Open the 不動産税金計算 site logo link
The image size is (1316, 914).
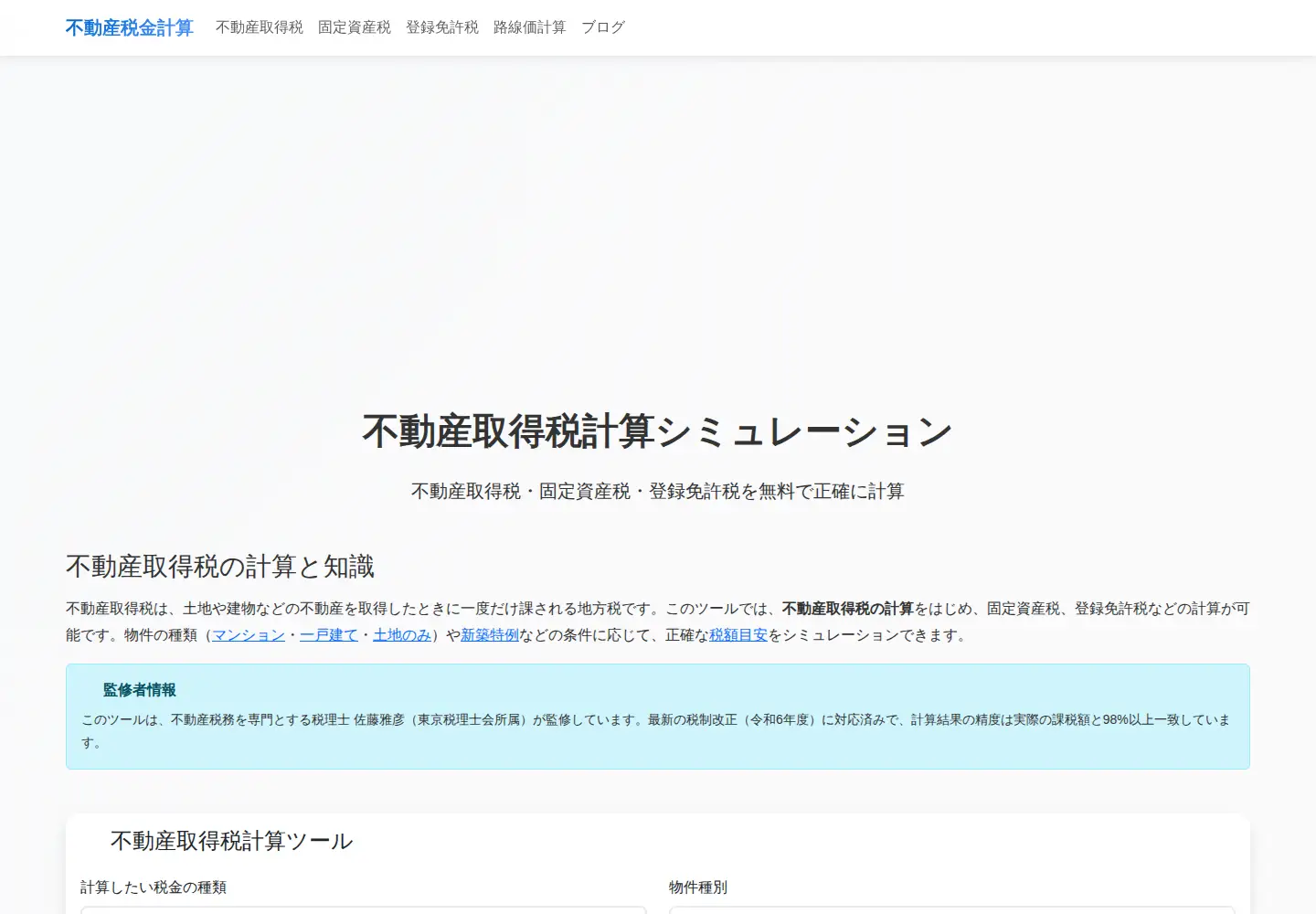click(x=130, y=28)
